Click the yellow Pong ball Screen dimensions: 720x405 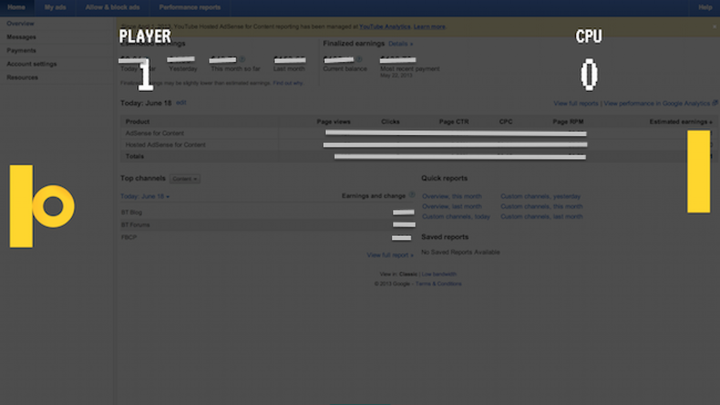click(x=52, y=206)
